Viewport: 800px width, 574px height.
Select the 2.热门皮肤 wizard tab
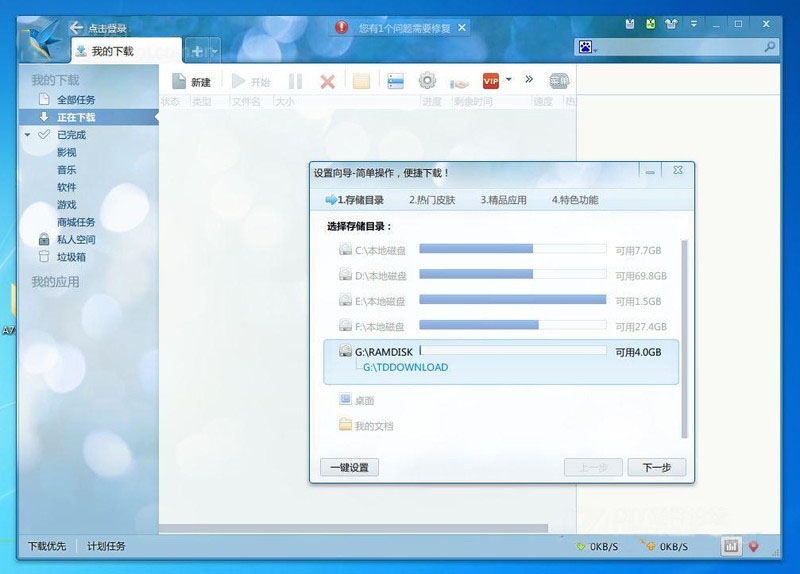[x=432, y=200]
